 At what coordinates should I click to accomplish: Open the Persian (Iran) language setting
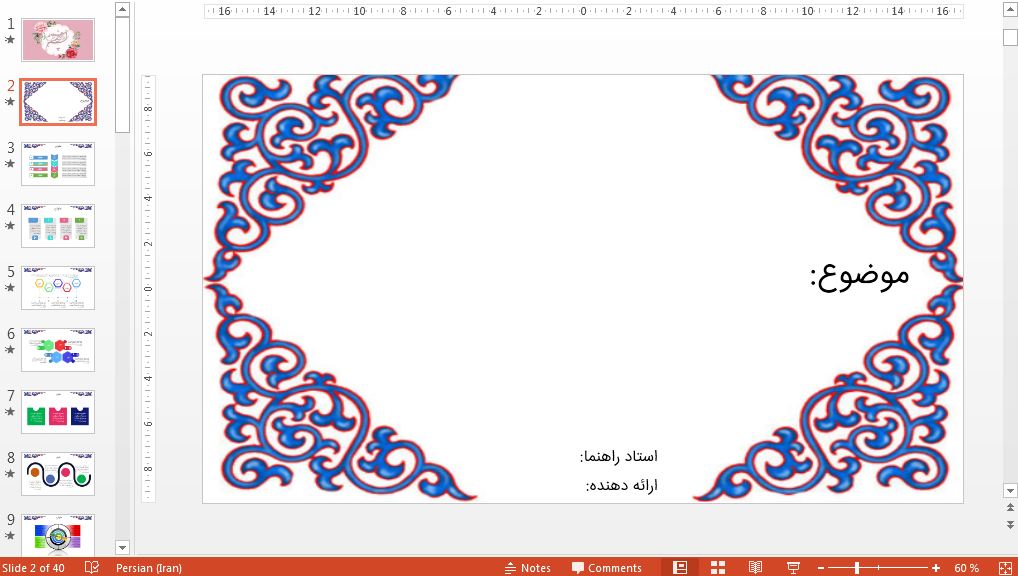point(149,568)
